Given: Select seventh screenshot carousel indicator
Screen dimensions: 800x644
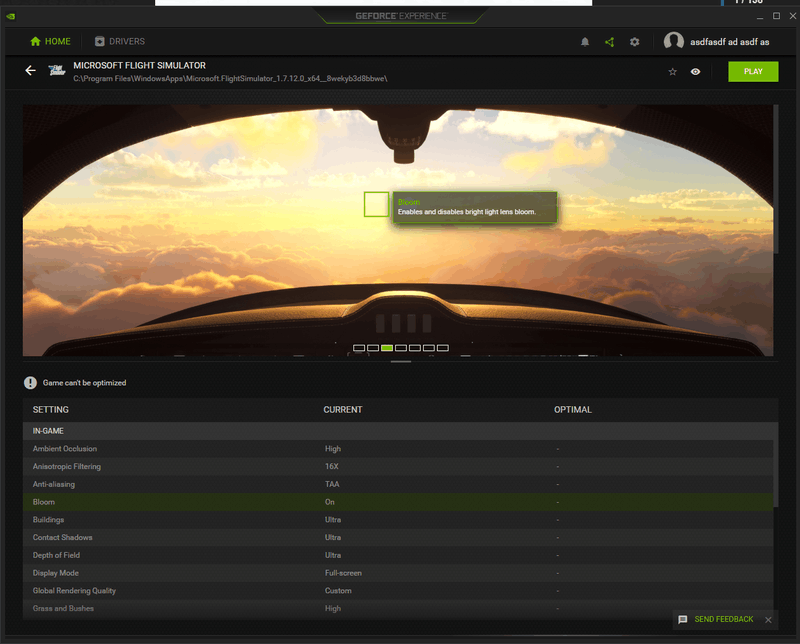Looking at the screenshot, I should pyautogui.click(x=443, y=348).
